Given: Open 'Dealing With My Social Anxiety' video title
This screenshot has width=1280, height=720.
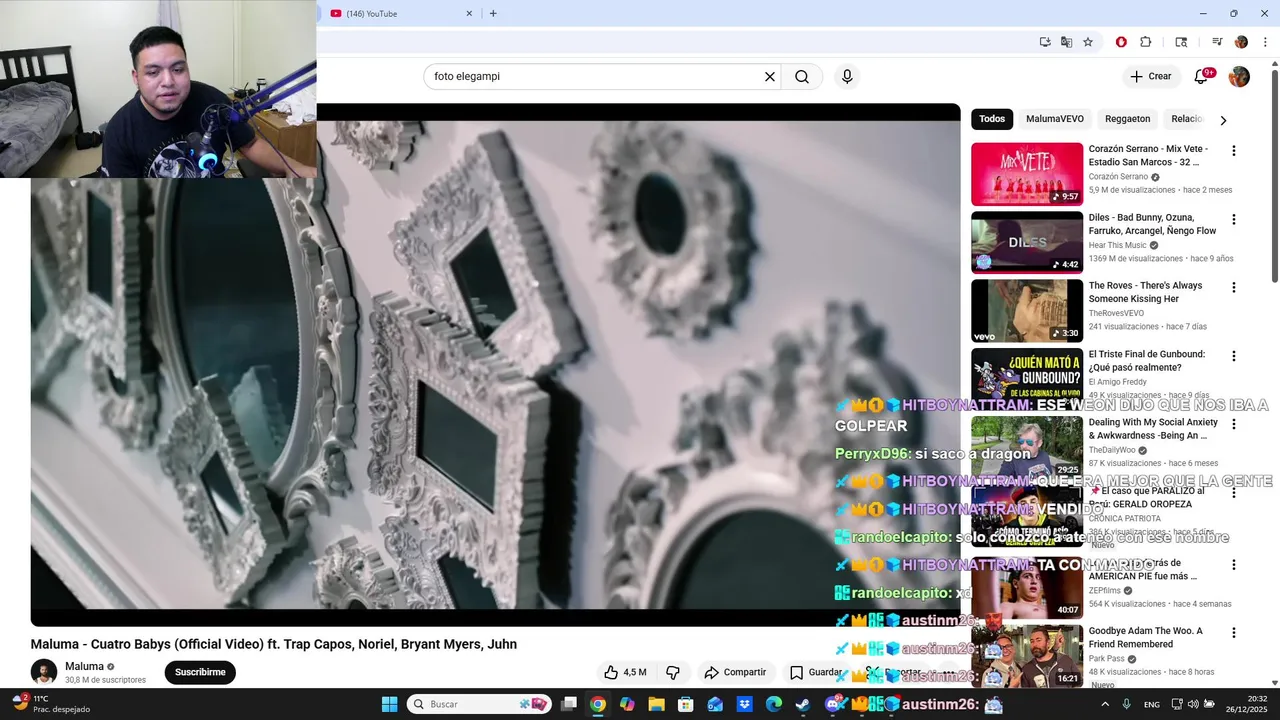Looking at the screenshot, I should pos(1153,429).
